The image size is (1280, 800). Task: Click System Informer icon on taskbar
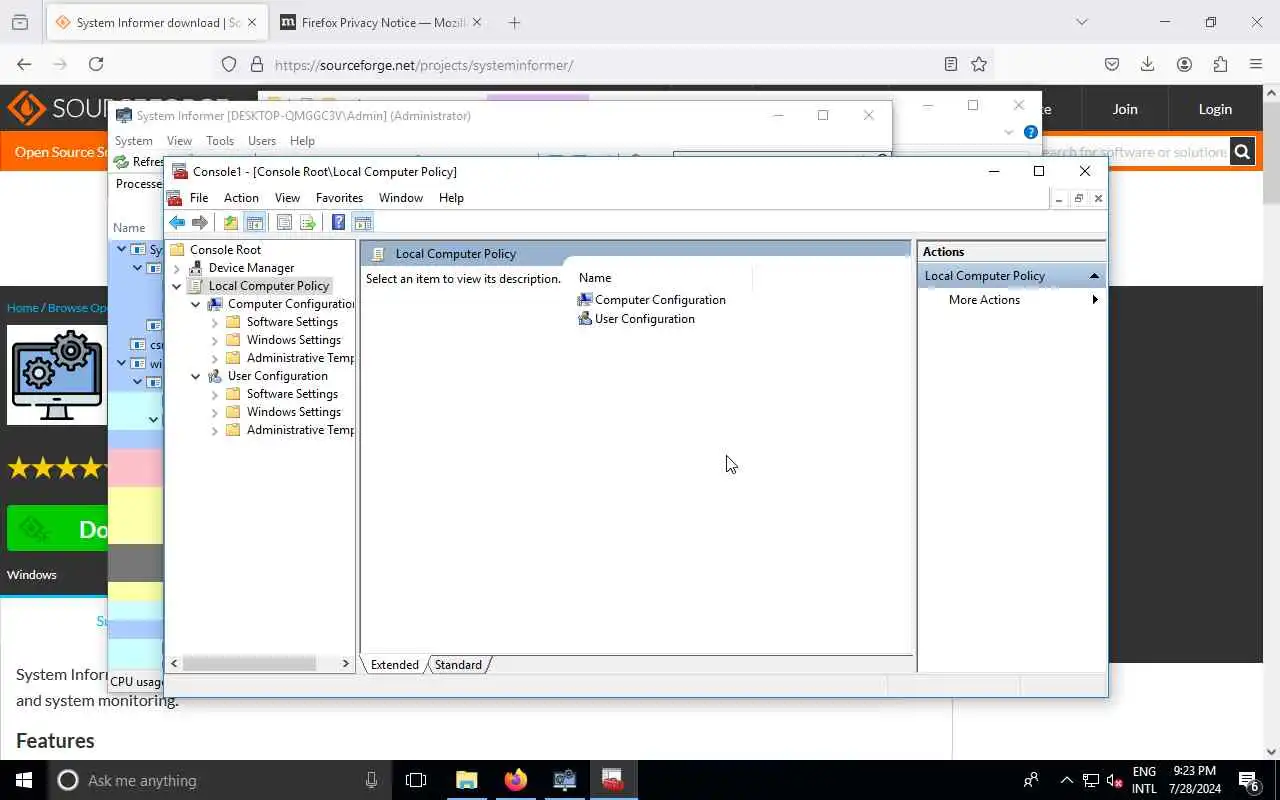(564, 780)
